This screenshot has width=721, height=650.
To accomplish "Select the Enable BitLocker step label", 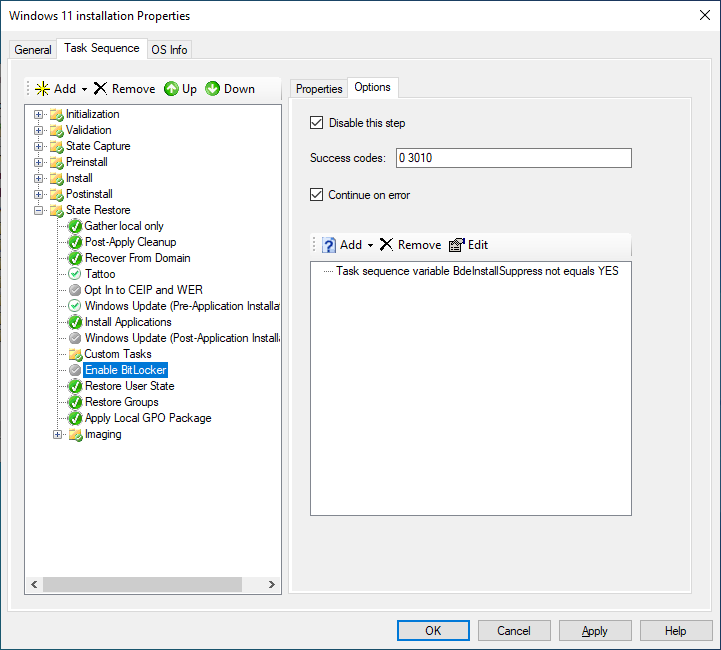I will tap(126, 370).
